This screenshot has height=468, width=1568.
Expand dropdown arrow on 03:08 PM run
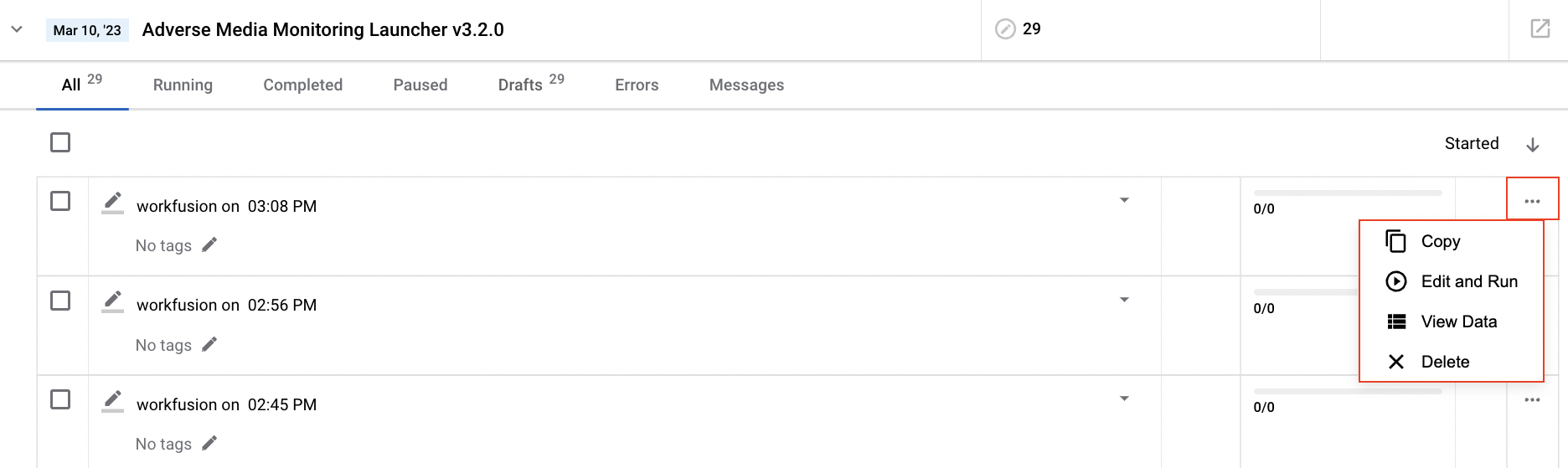pos(1124,200)
